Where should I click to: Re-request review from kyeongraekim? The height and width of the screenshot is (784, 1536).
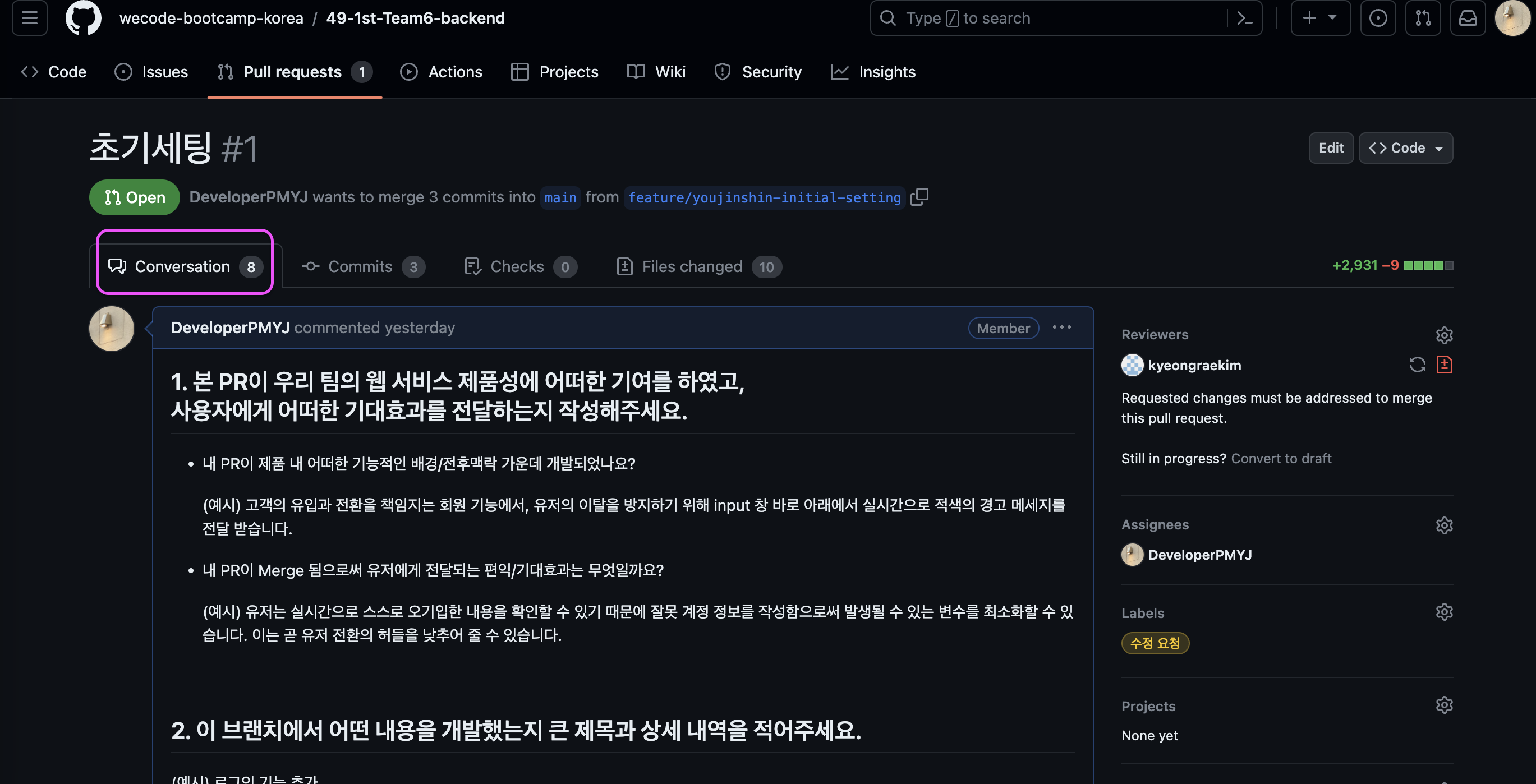click(x=1417, y=365)
